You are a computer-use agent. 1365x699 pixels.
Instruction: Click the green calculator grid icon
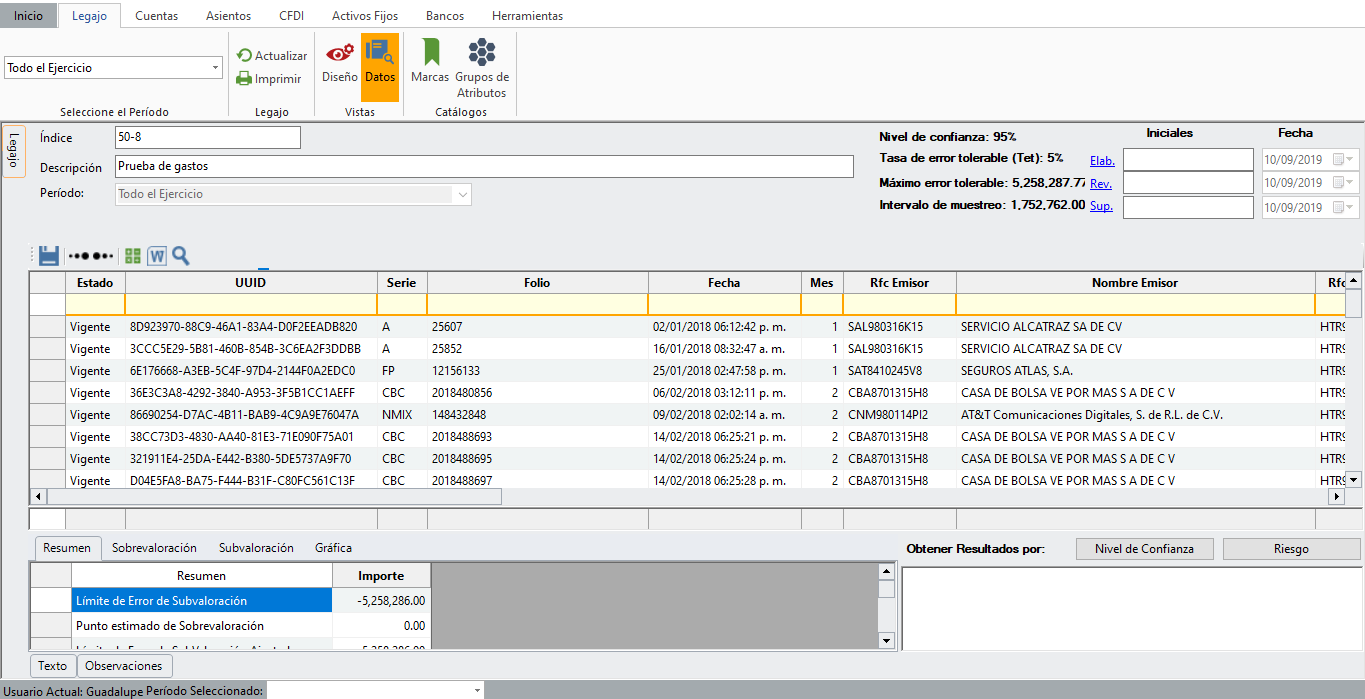pyautogui.click(x=133, y=256)
